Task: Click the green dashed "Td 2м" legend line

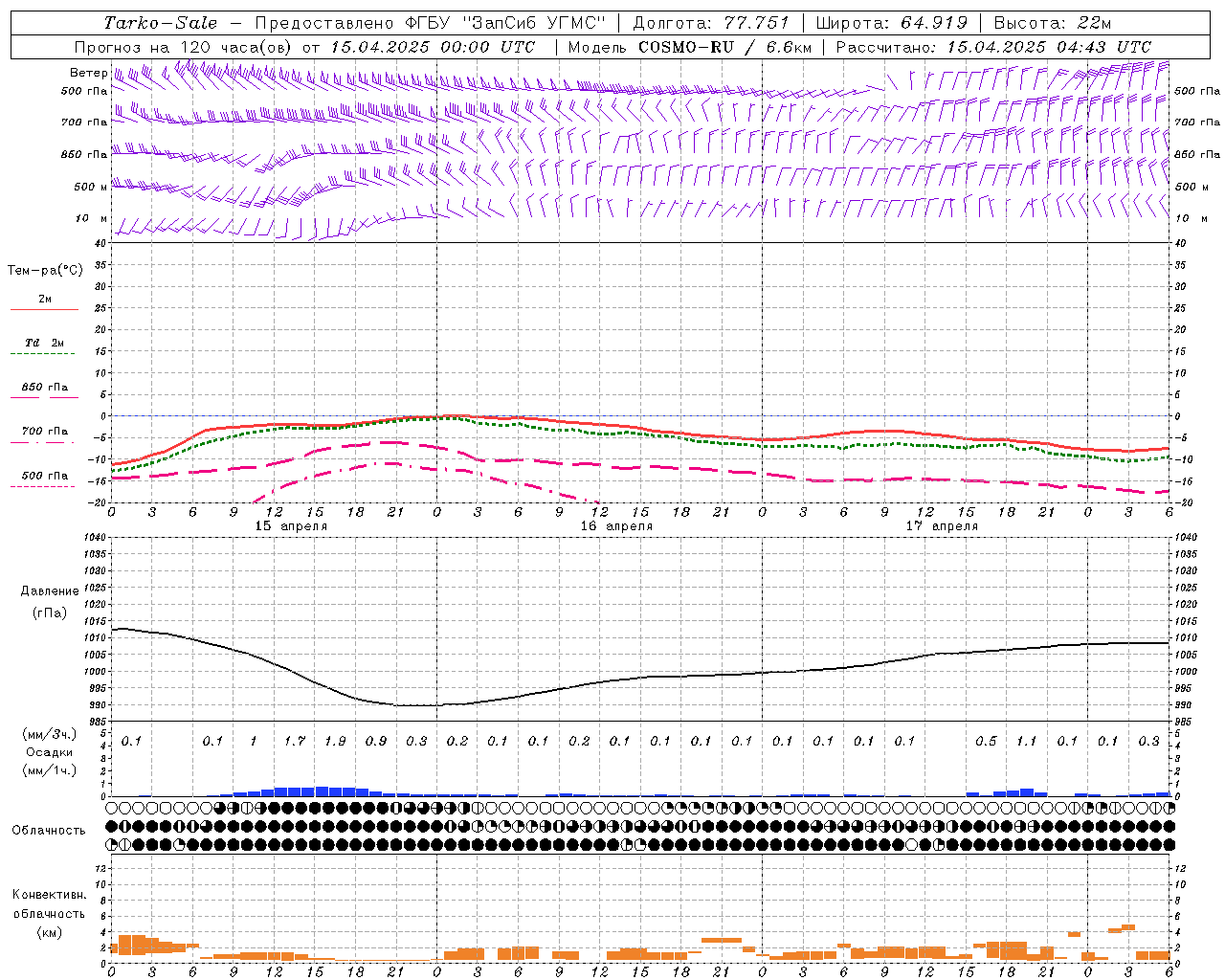Action: [44, 354]
